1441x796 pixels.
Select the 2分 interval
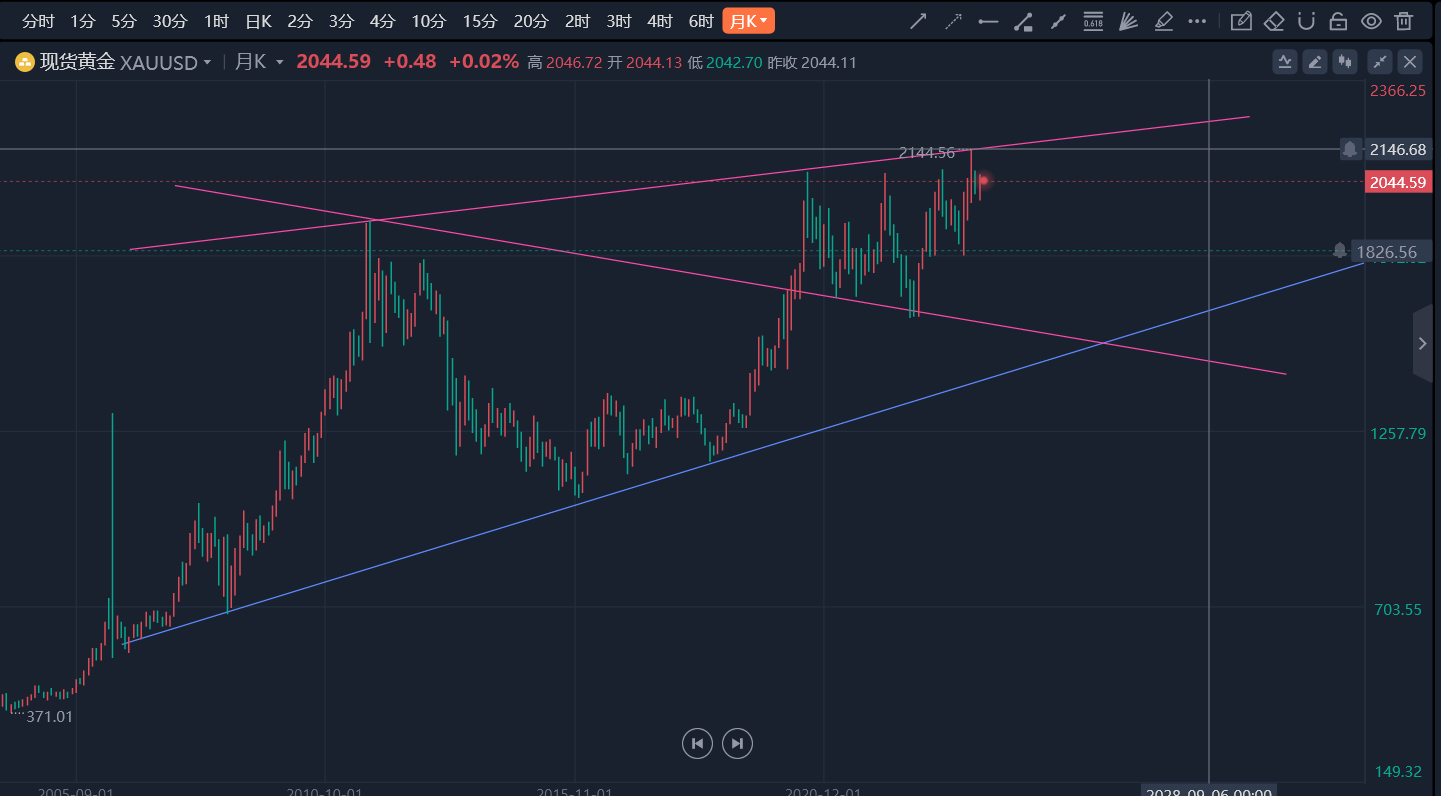pyautogui.click(x=299, y=21)
